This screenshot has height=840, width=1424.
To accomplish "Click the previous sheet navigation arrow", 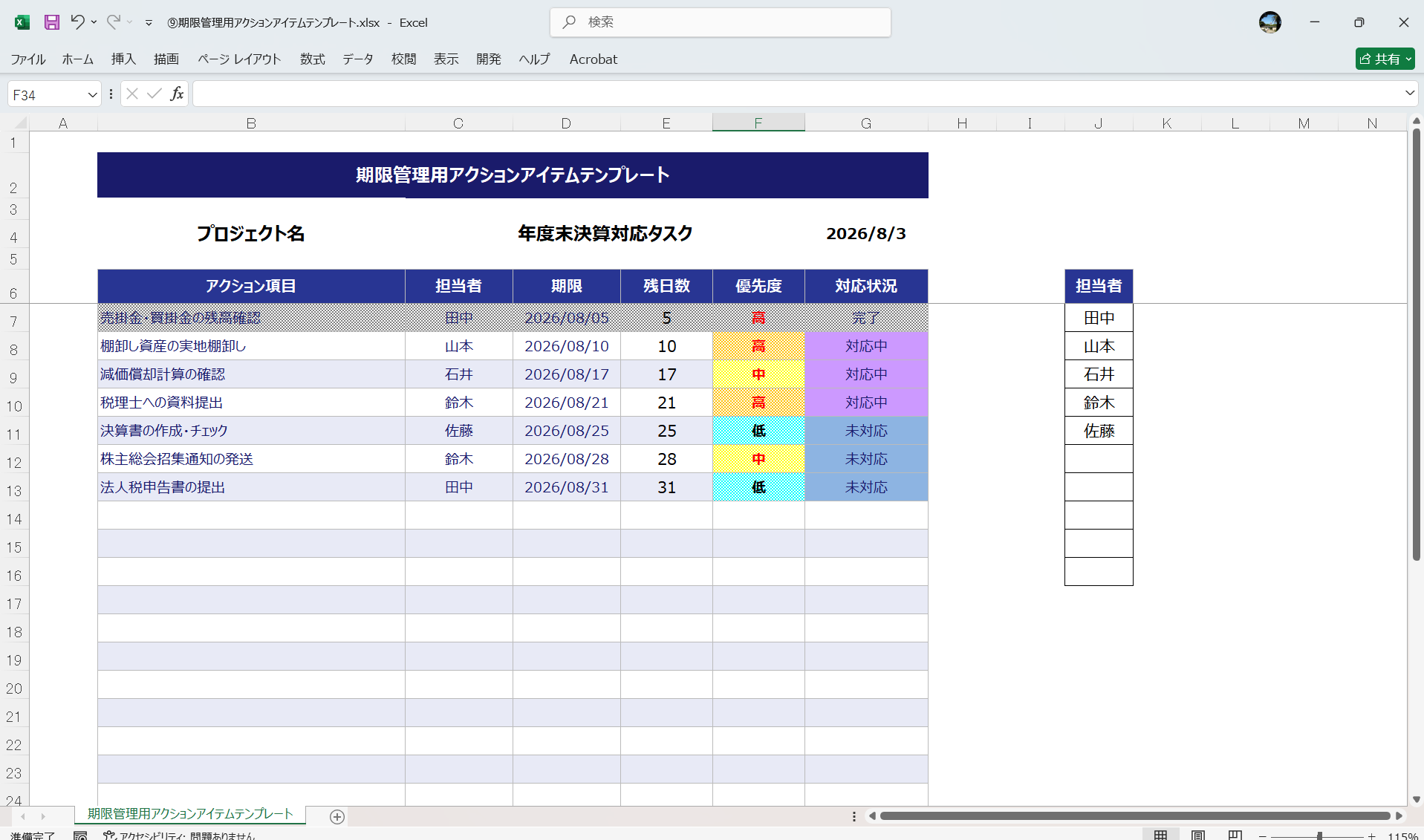I will tap(23, 816).
